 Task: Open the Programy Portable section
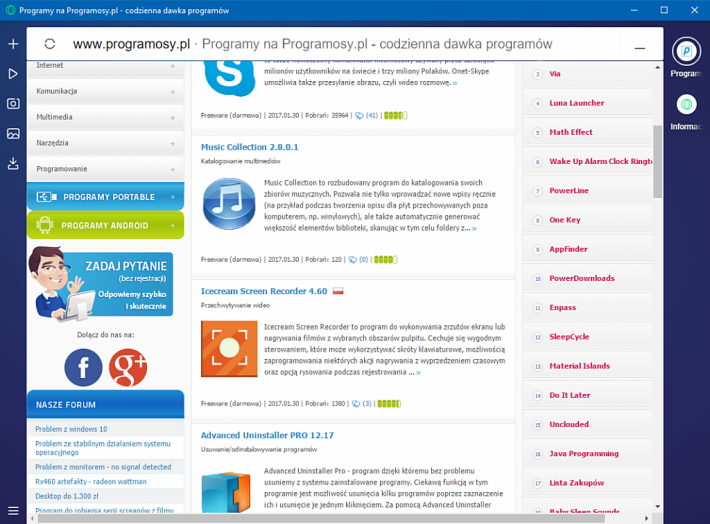pos(106,197)
